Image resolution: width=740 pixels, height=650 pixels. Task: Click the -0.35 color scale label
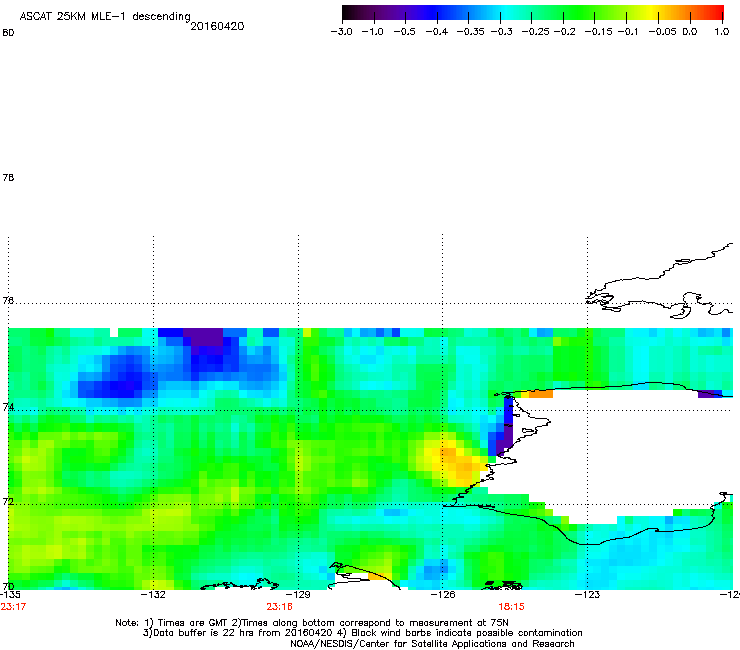click(471, 32)
